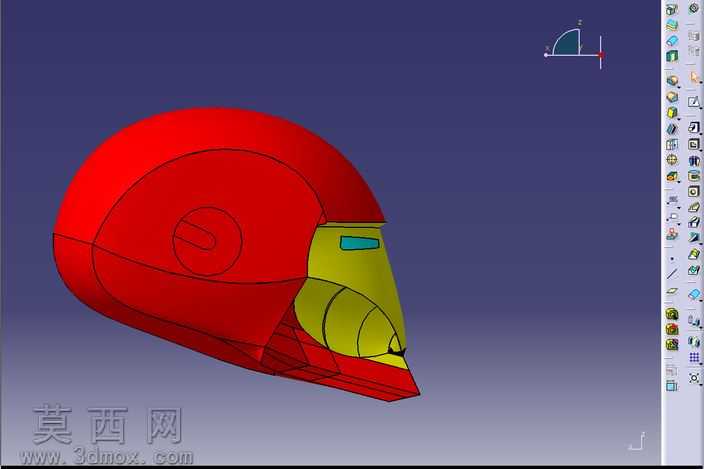Select the Select arrow cursor tool

tap(694, 79)
